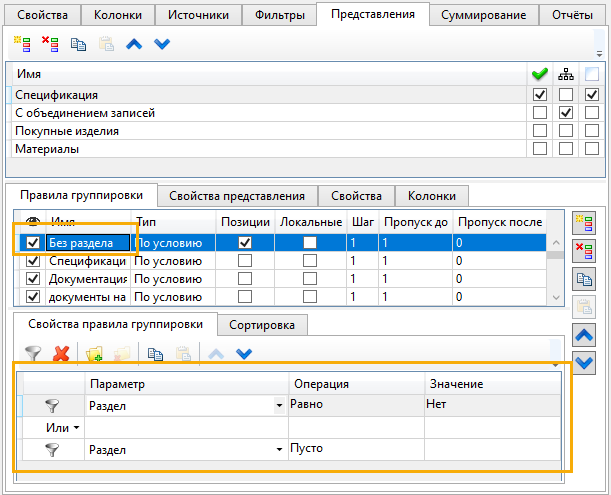Enable the first checkbox for Покупные изделия

point(540,131)
